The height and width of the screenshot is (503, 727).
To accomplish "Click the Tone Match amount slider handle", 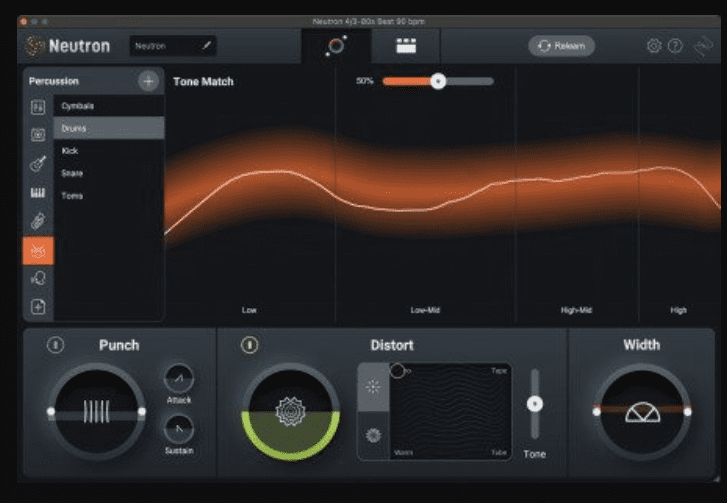I will [x=438, y=82].
